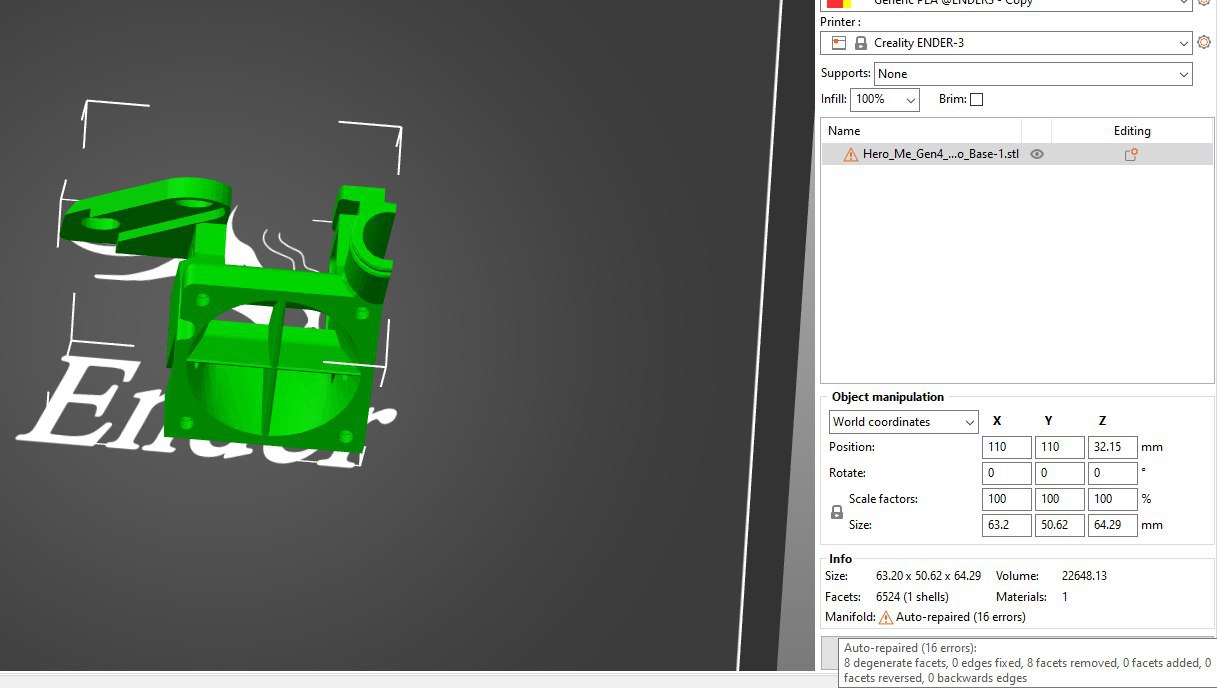1217x688 pixels.
Task: Hide the Hero_Me_Gen4 object with eye icon
Action: [1037, 155]
